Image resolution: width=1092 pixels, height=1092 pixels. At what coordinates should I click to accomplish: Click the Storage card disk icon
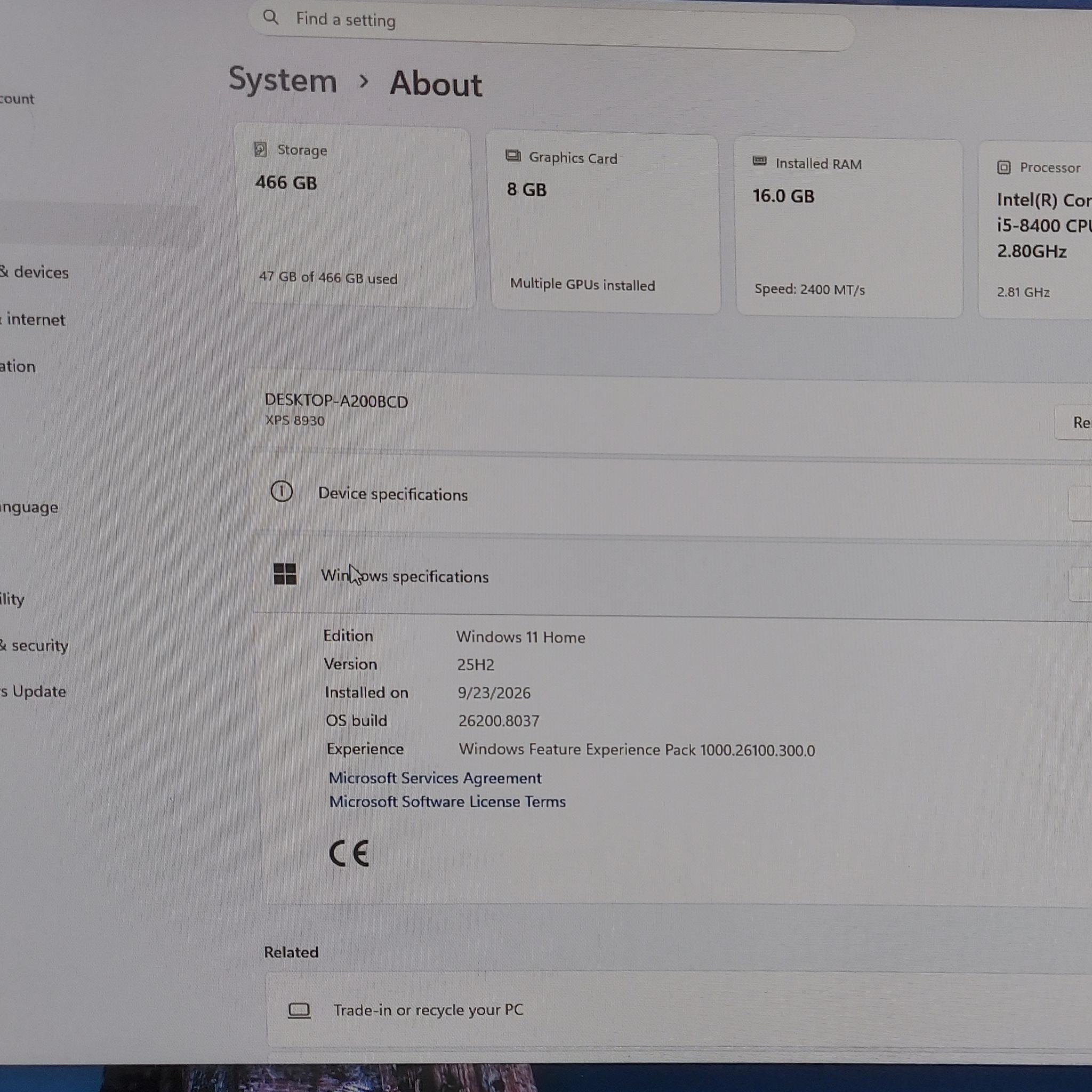260,149
